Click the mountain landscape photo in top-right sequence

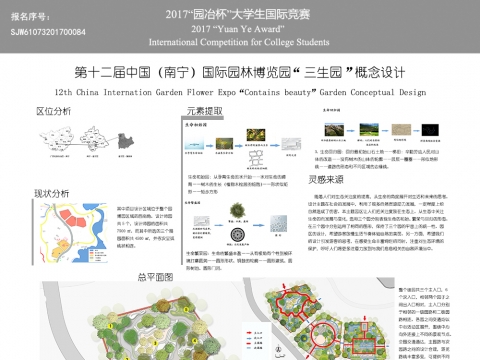(x=334, y=129)
